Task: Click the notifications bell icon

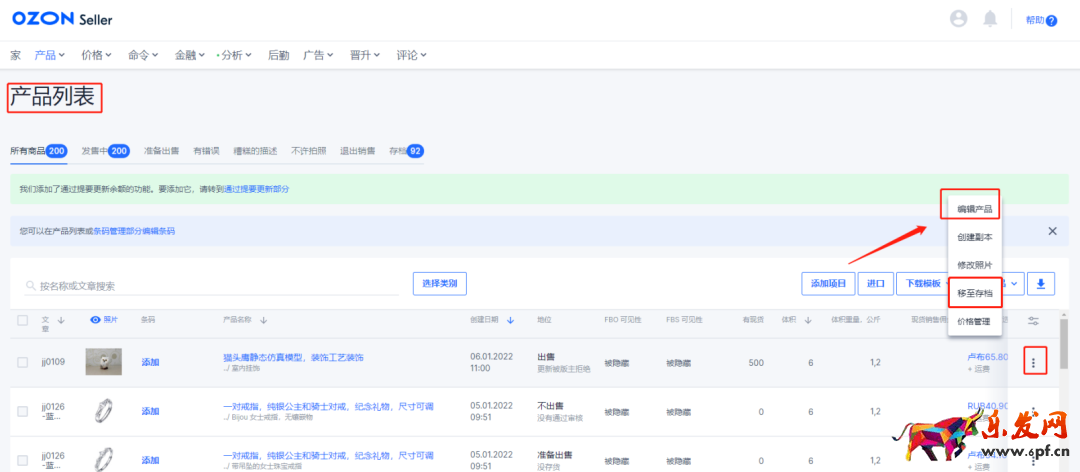Action: pyautogui.click(x=990, y=19)
